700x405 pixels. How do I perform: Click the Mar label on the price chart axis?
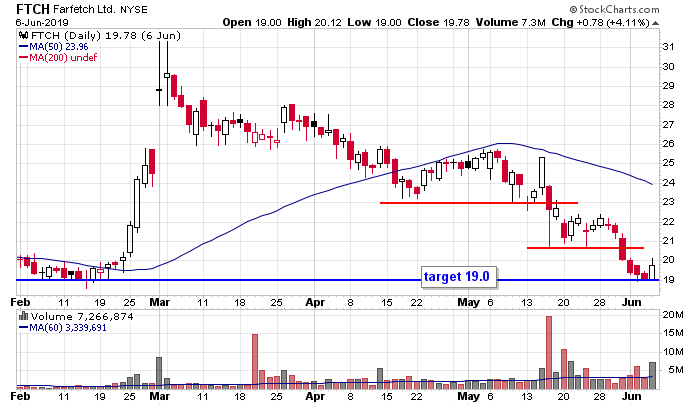pyautogui.click(x=159, y=302)
